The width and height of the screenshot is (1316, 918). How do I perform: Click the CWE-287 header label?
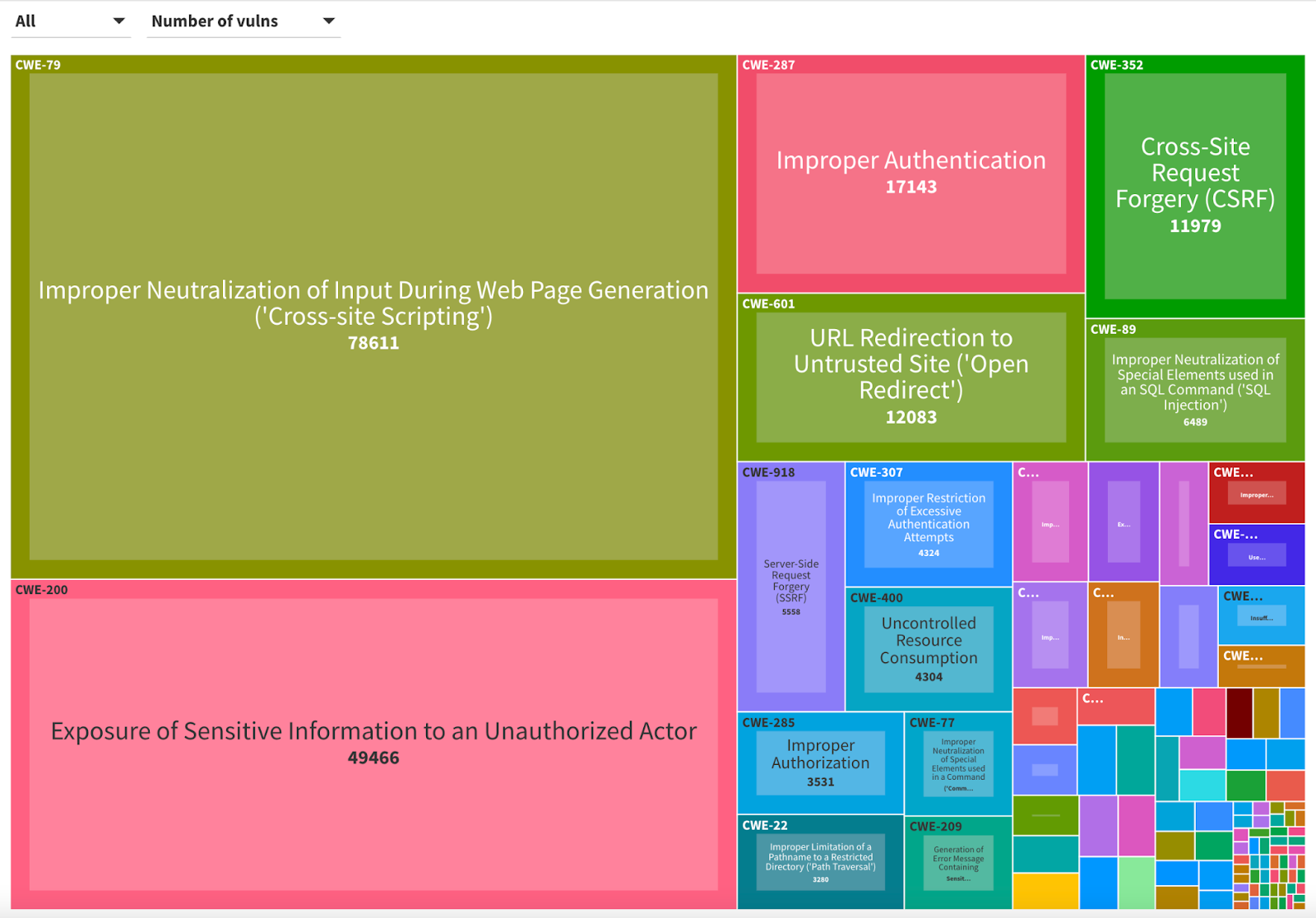[x=768, y=65]
